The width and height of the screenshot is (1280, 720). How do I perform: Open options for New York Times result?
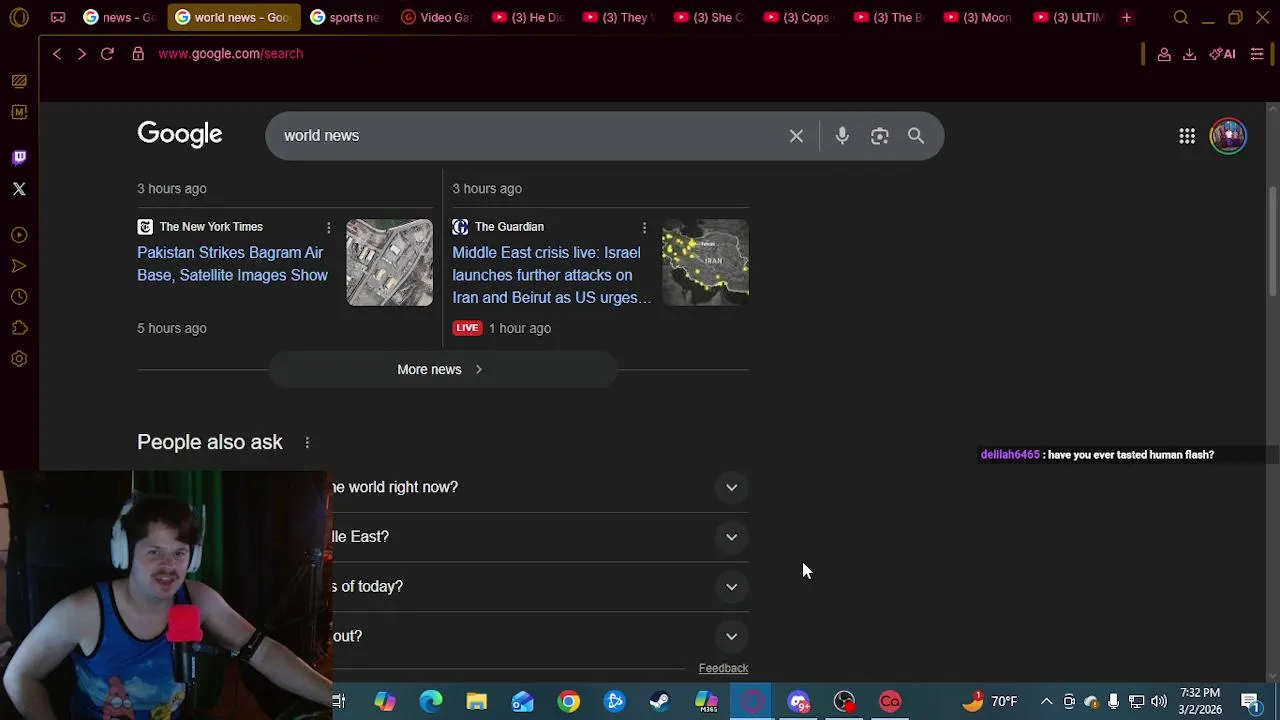click(x=328, y=228)
